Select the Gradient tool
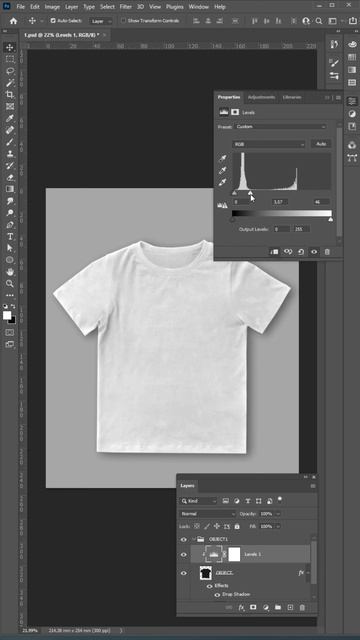The image size is (360, 640). 10,189
